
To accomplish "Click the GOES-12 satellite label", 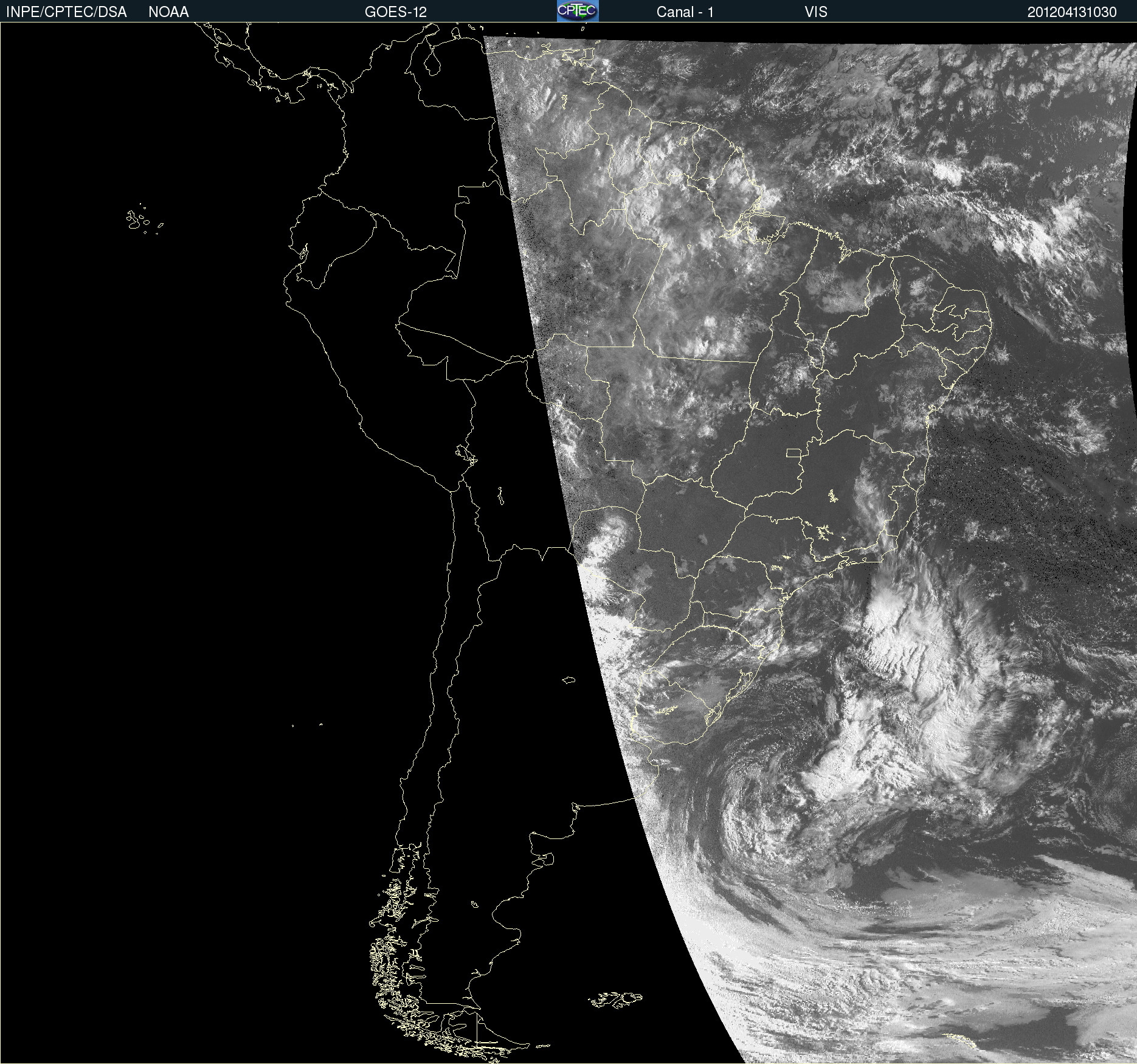I will click(x=396, y=12).
